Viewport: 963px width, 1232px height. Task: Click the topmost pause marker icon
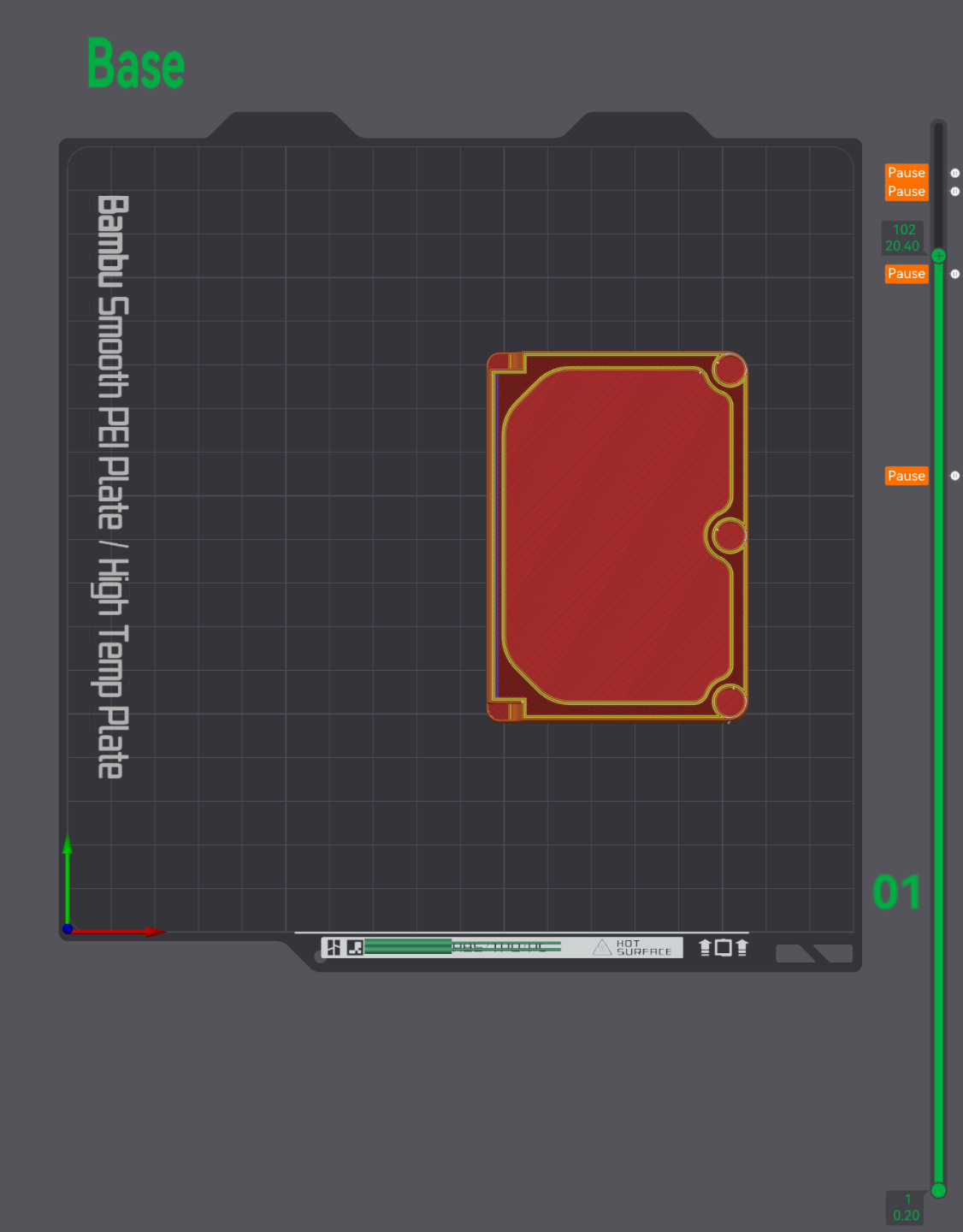[x=954, y=173]
